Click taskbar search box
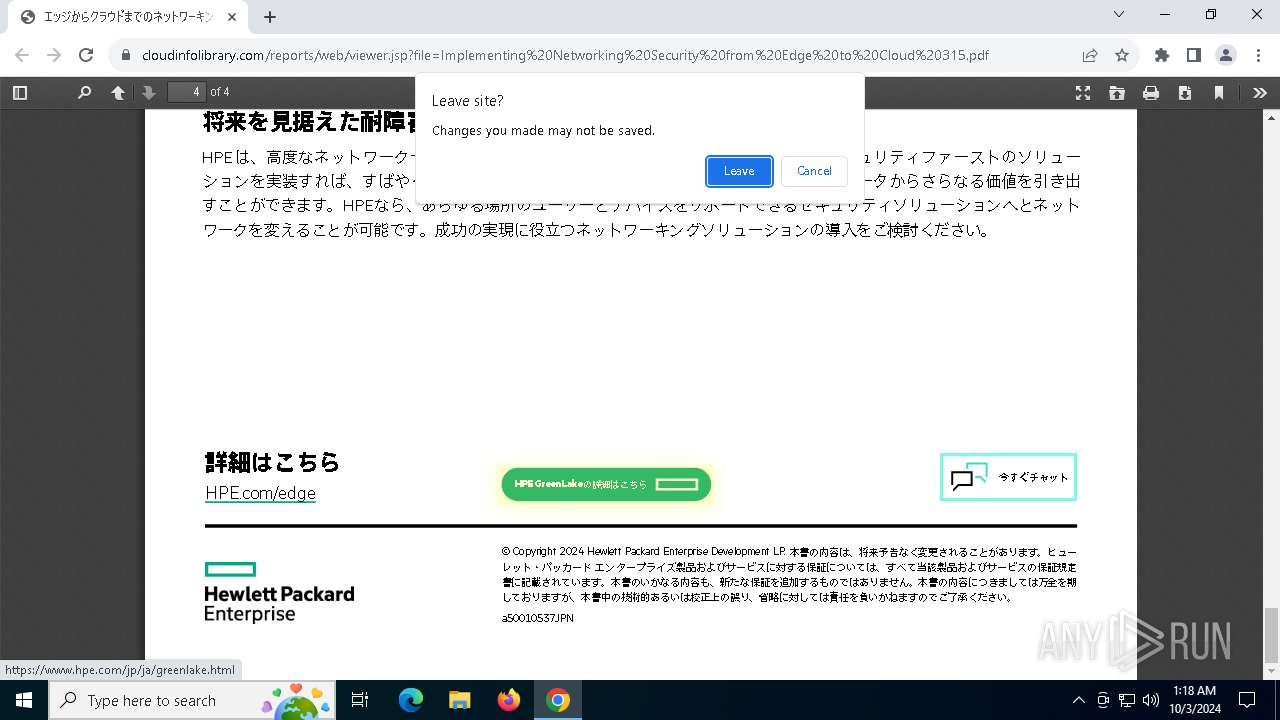Viewport: 1280px width, 720px height. [x=192, y=700]
